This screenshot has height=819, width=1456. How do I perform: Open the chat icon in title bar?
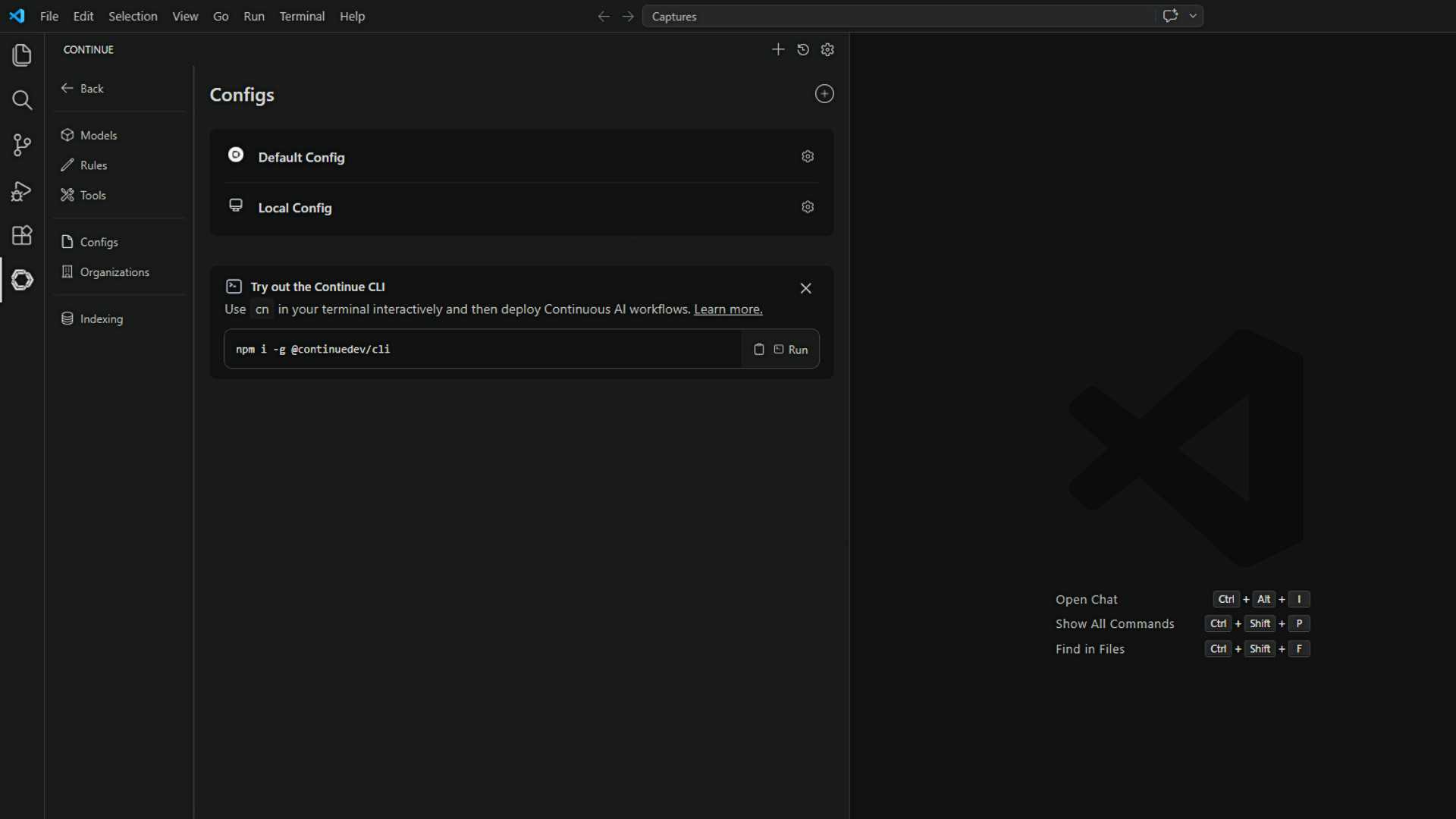pos(1170,16)
